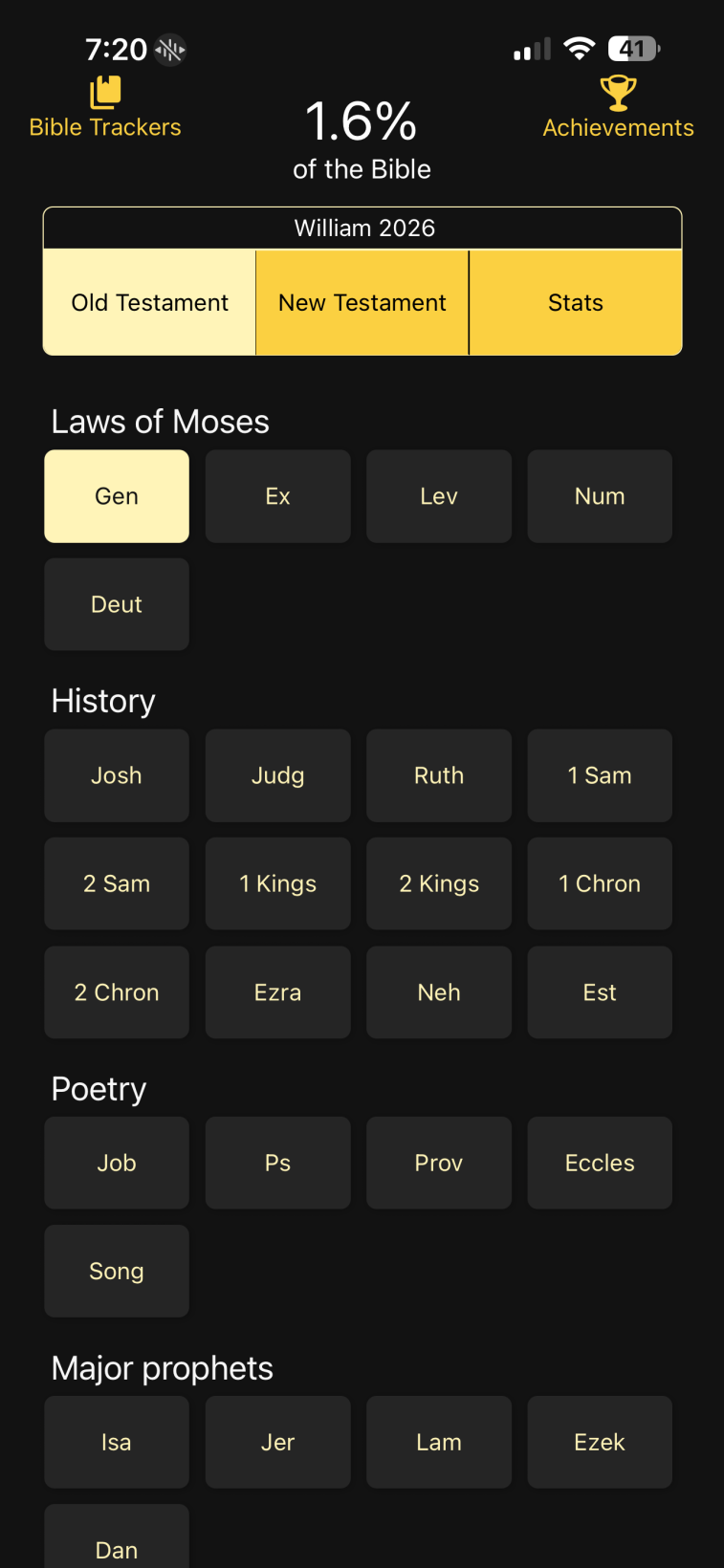Screen dimensions: 724x1568
Task: Switch to the New Testament tab
Action: pyautogui.click(x=362, y=303)
